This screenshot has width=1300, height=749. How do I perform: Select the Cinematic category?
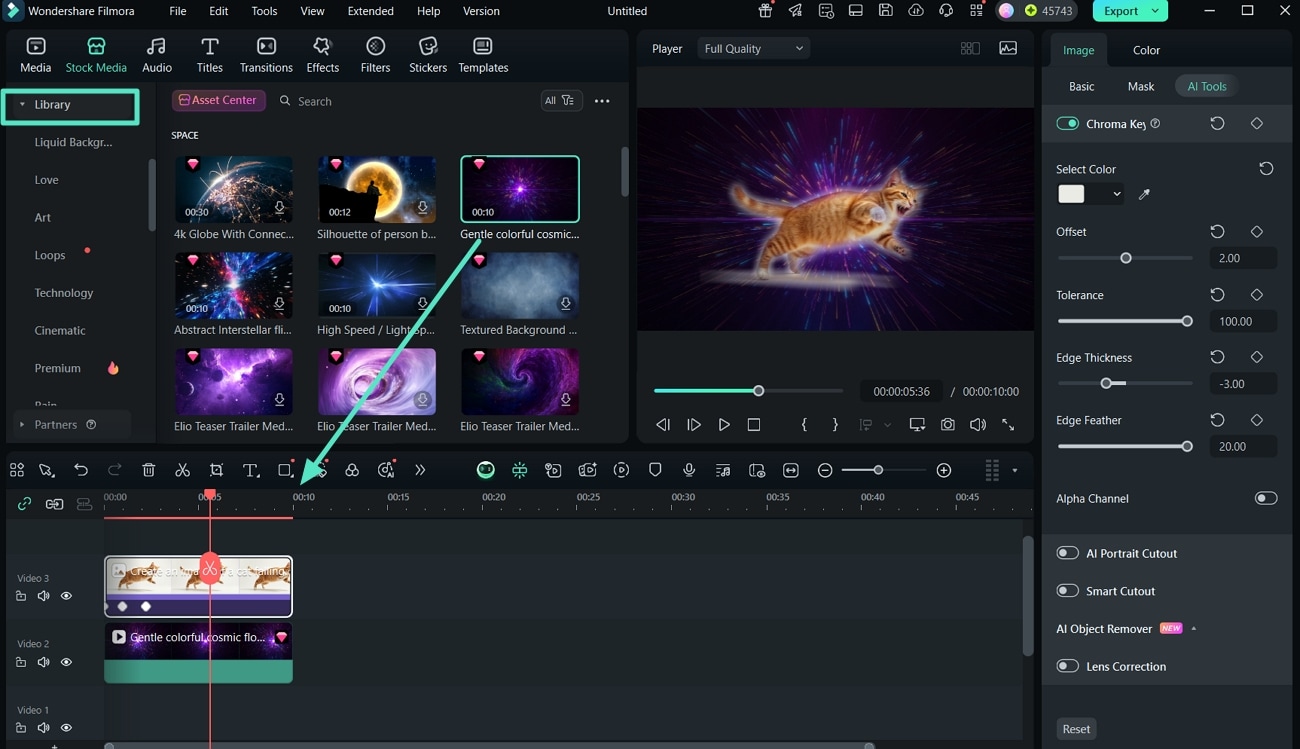point(60,331)
